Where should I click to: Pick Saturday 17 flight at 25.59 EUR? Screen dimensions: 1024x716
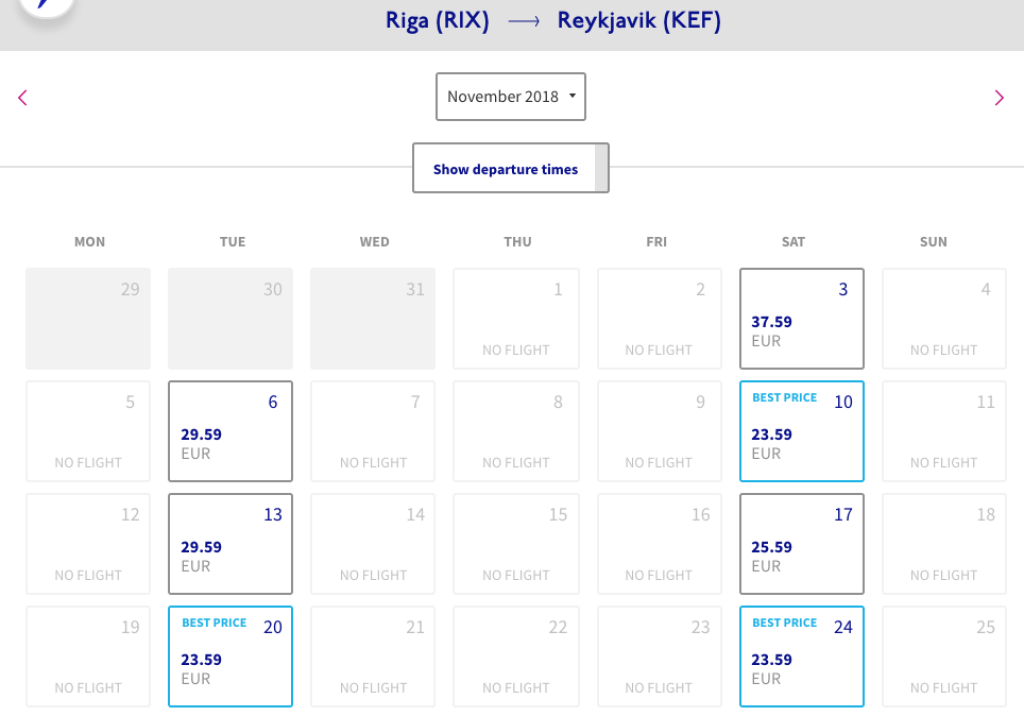pos(801,544)
